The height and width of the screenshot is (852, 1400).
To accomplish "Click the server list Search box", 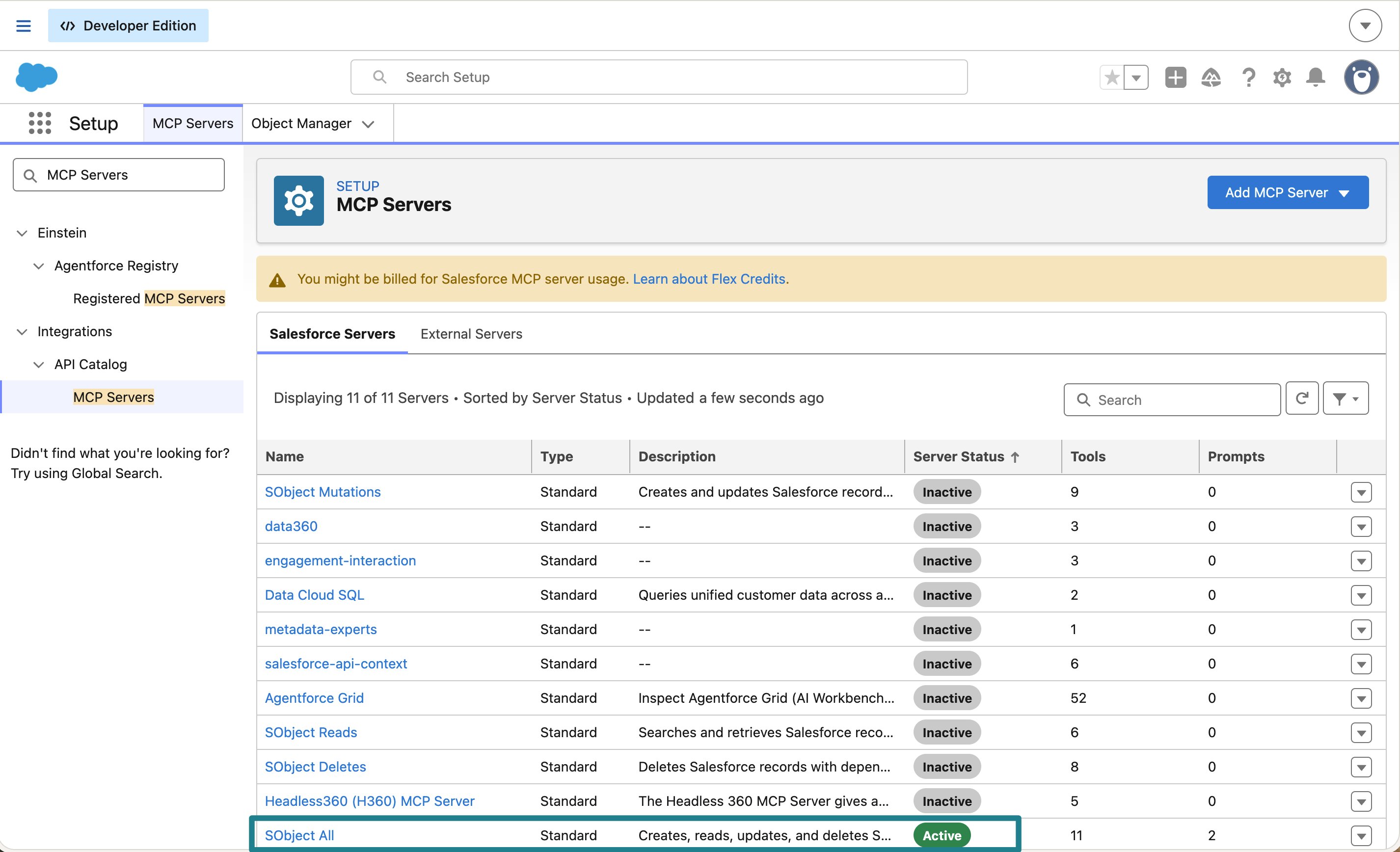I will point(1172,400).
